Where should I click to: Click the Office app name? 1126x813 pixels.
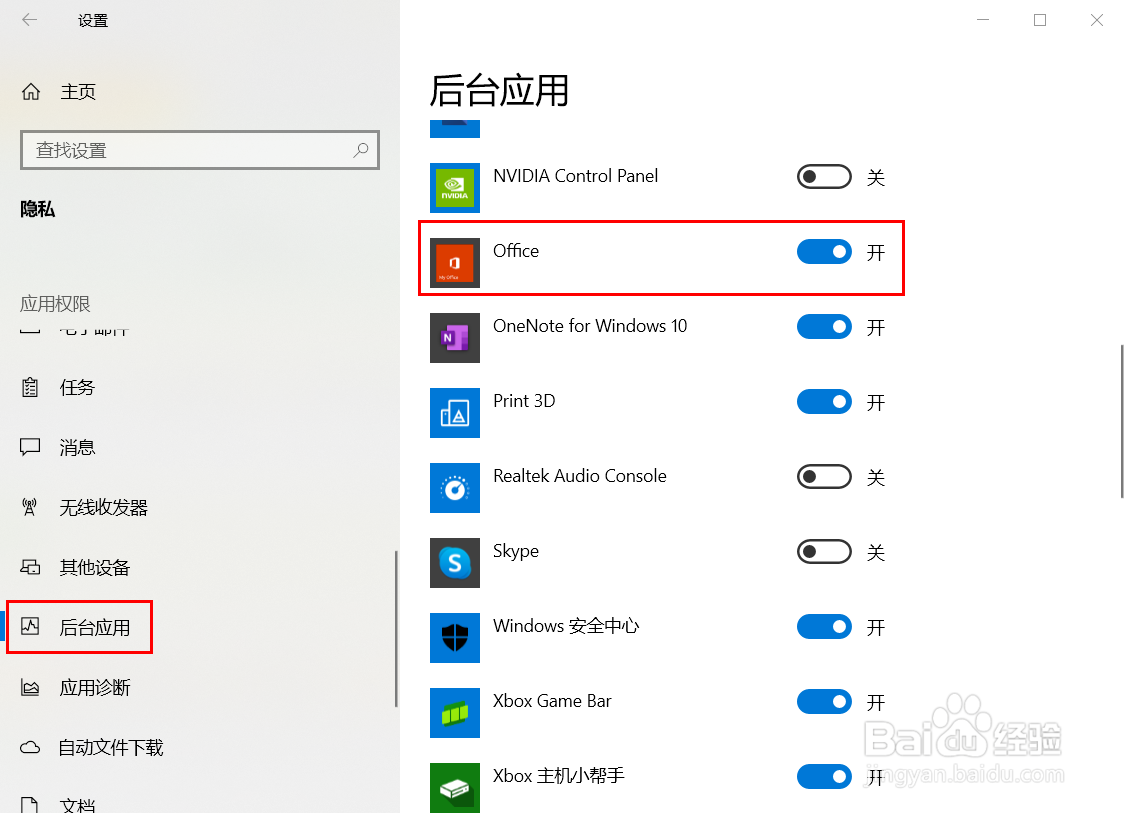pos(516,251)
